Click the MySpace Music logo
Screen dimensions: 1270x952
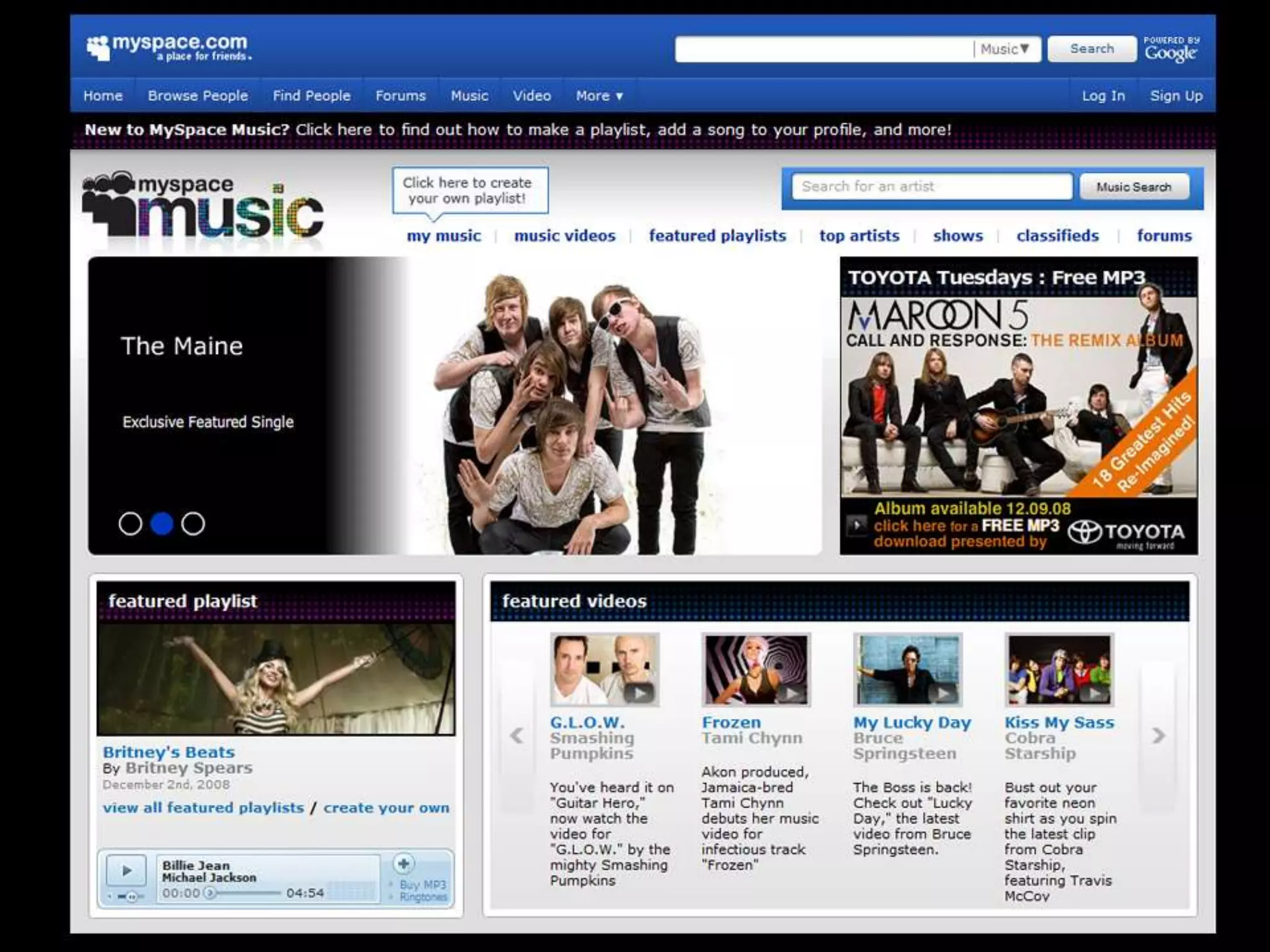click(203, 206)
